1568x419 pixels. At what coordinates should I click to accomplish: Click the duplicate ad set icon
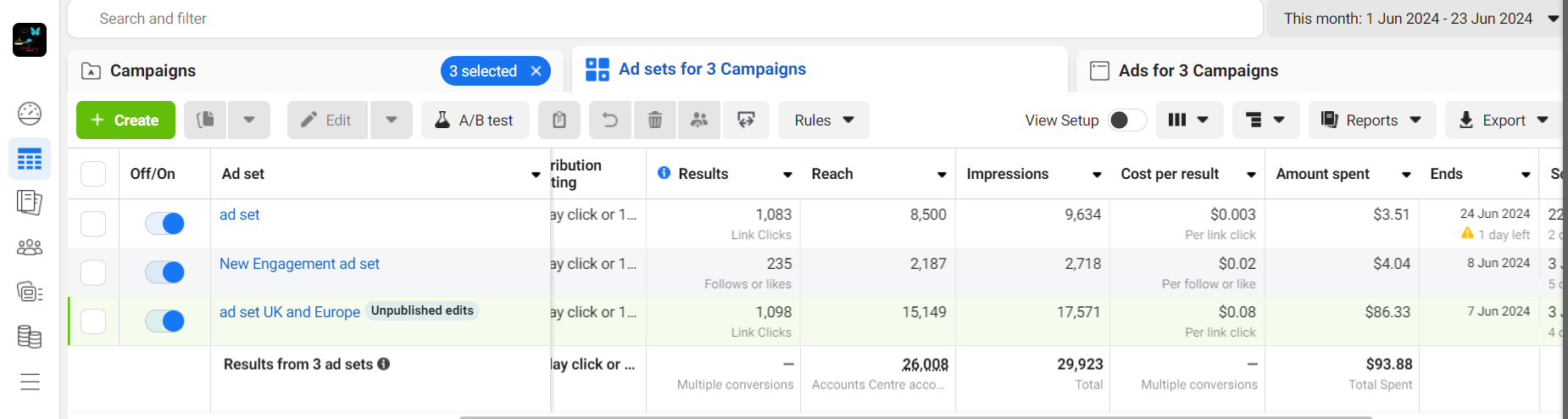click(x=205, y=120)
